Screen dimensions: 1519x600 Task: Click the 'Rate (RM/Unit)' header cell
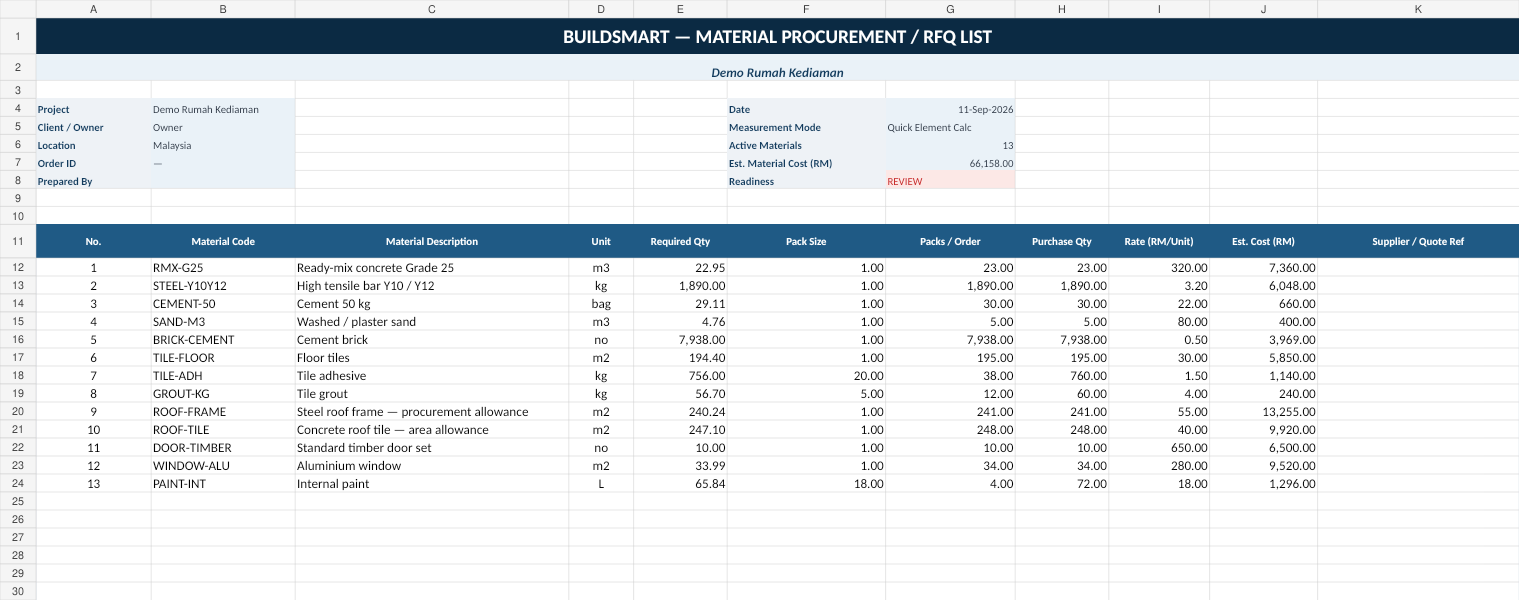[1159, 241]
